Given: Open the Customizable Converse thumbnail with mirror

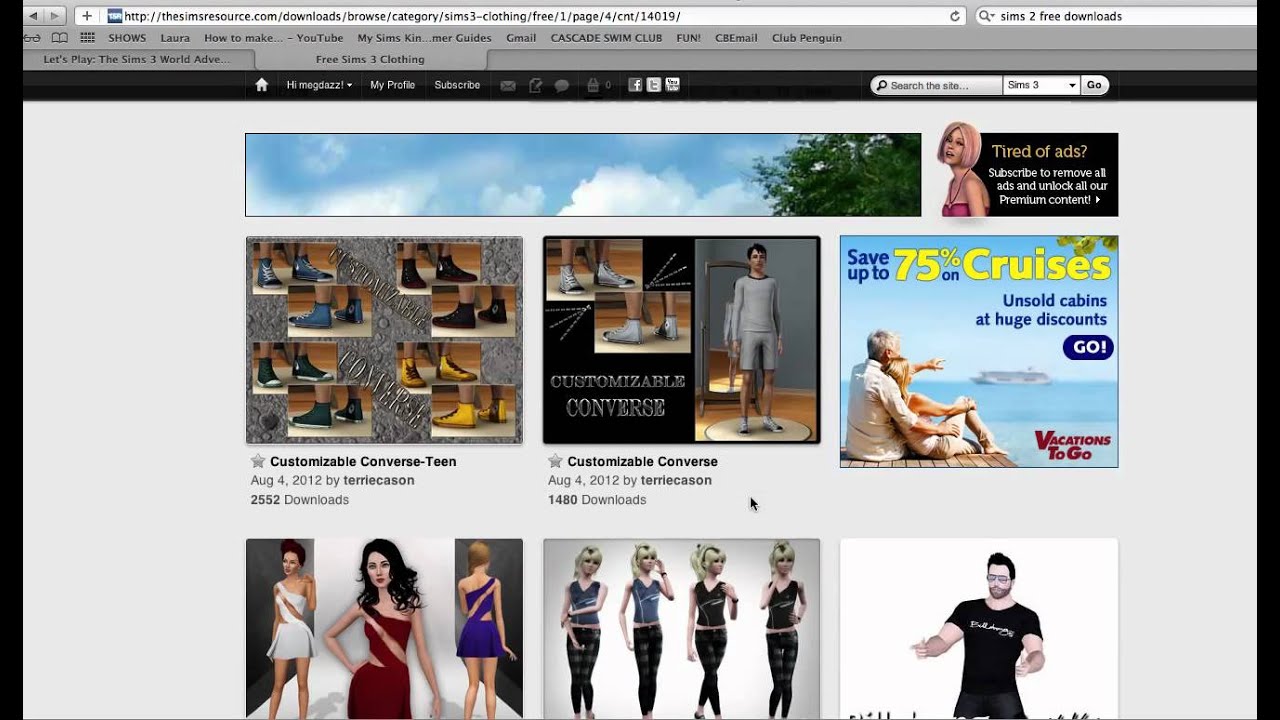Looking at the screenshot, I should pyautogui.click(x=681, y=340).
